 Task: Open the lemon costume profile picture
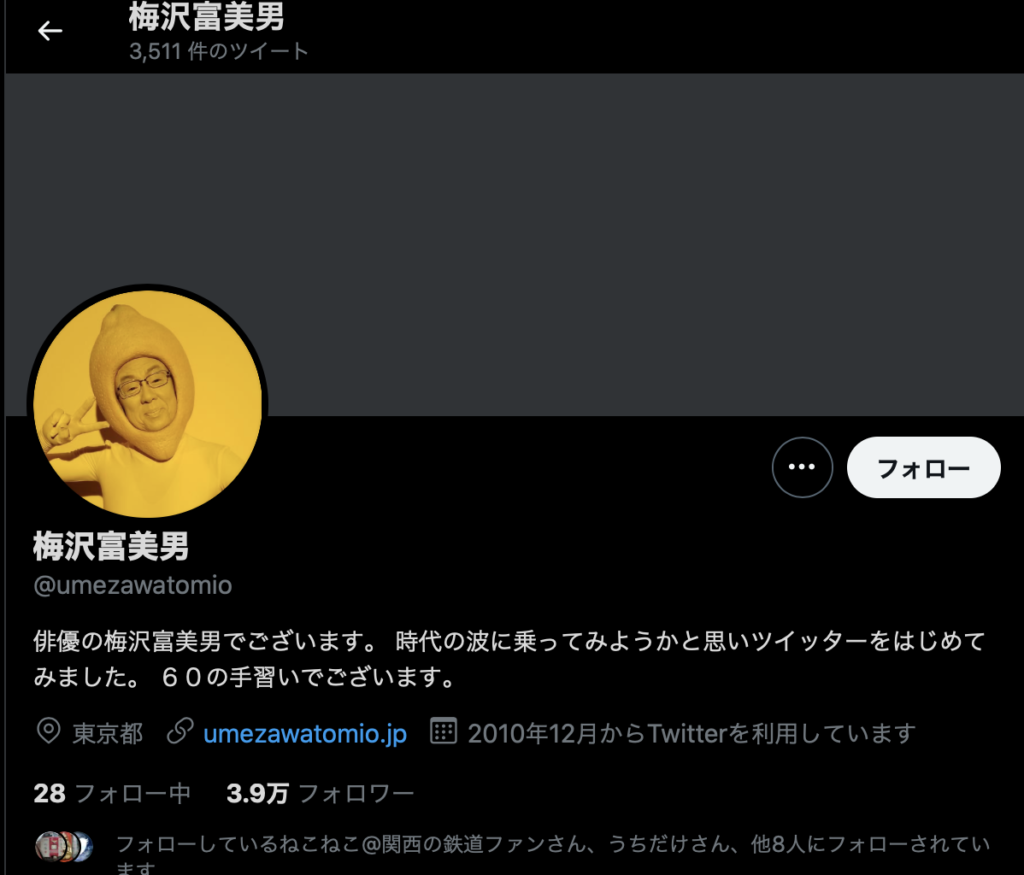(148, 403)
